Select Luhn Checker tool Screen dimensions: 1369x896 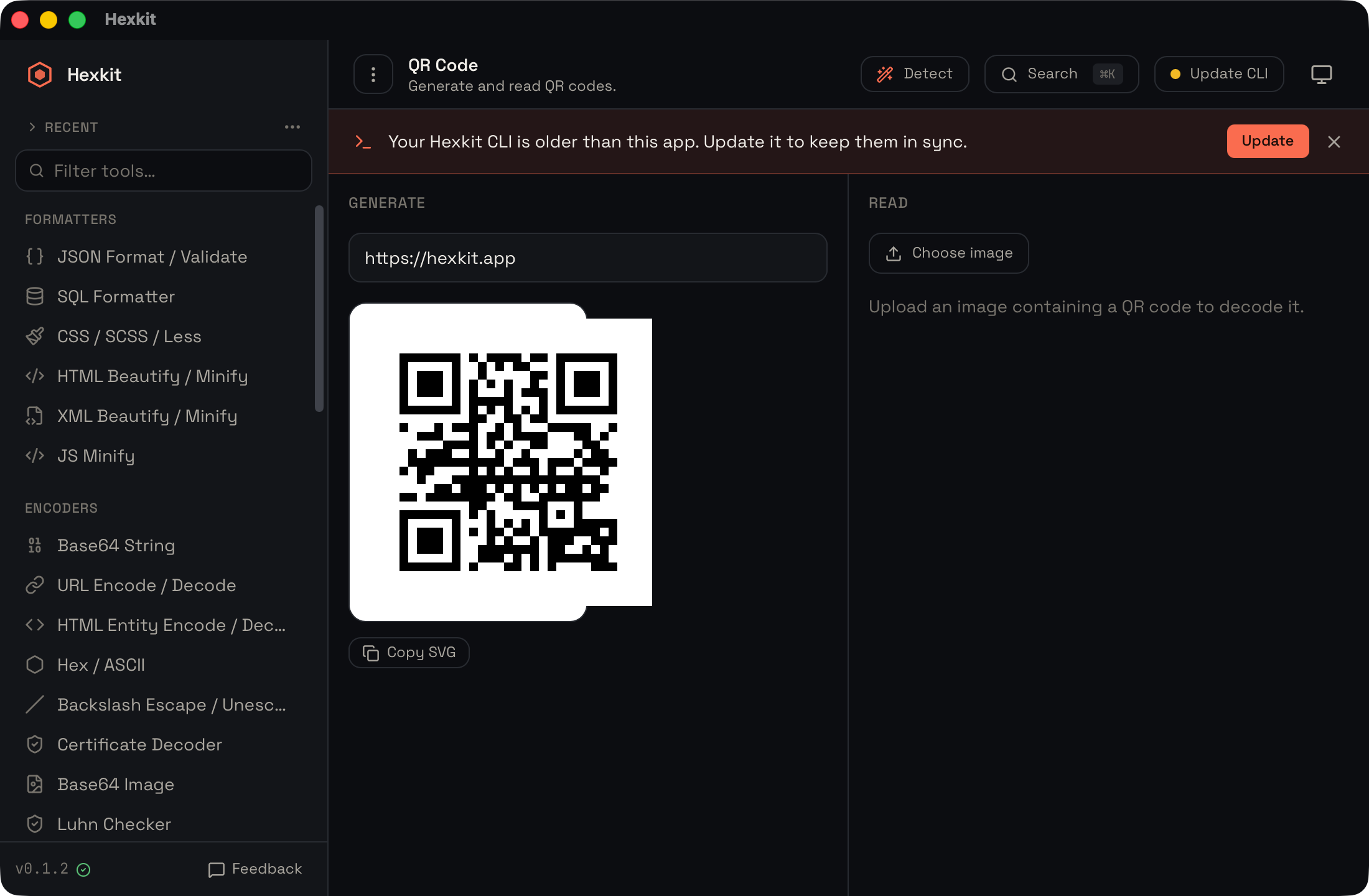(x=163, y=824)
